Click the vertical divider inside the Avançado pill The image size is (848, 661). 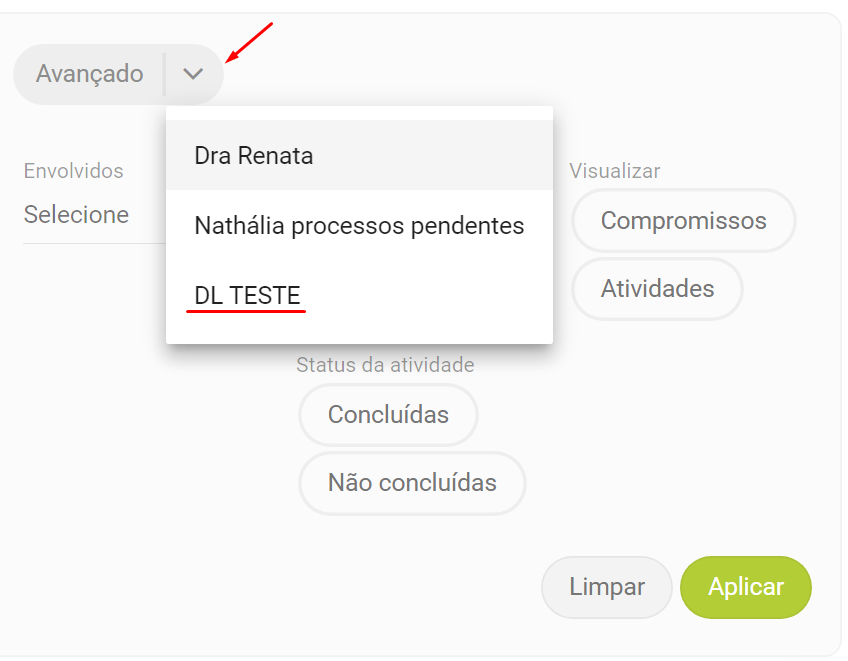click(x=164, y=74)
